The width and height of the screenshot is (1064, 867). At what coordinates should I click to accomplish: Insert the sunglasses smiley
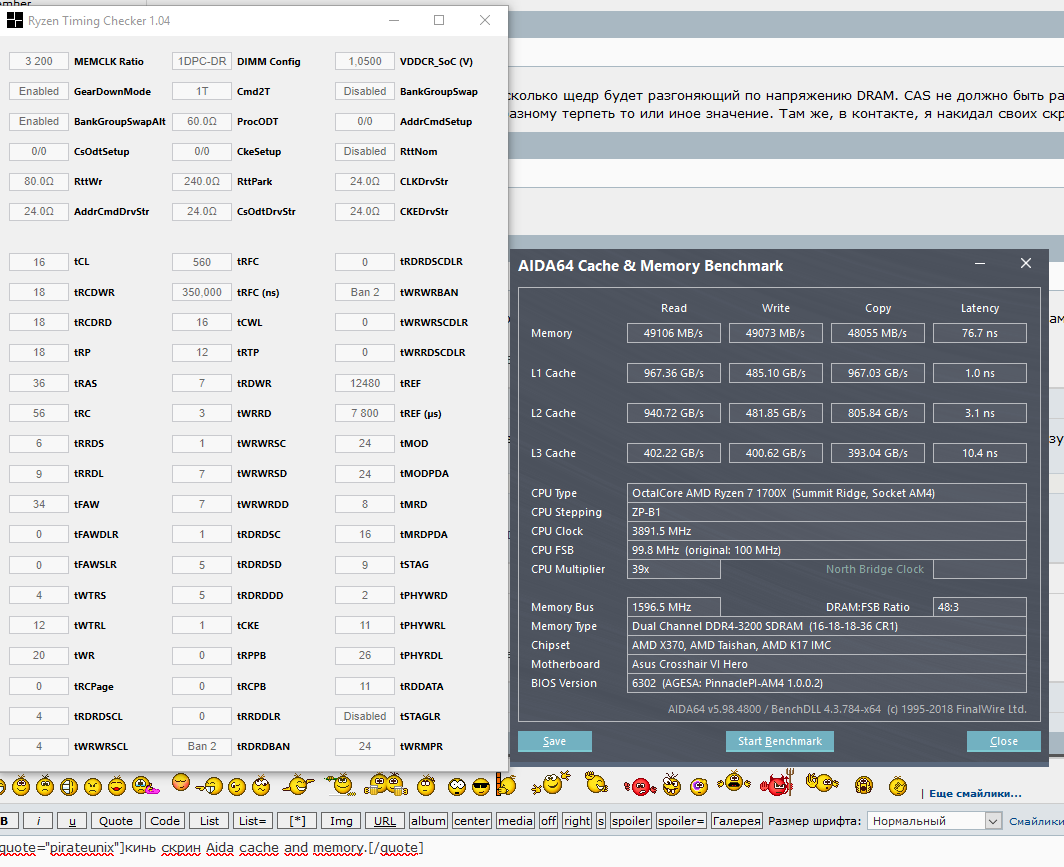[481, 787]
